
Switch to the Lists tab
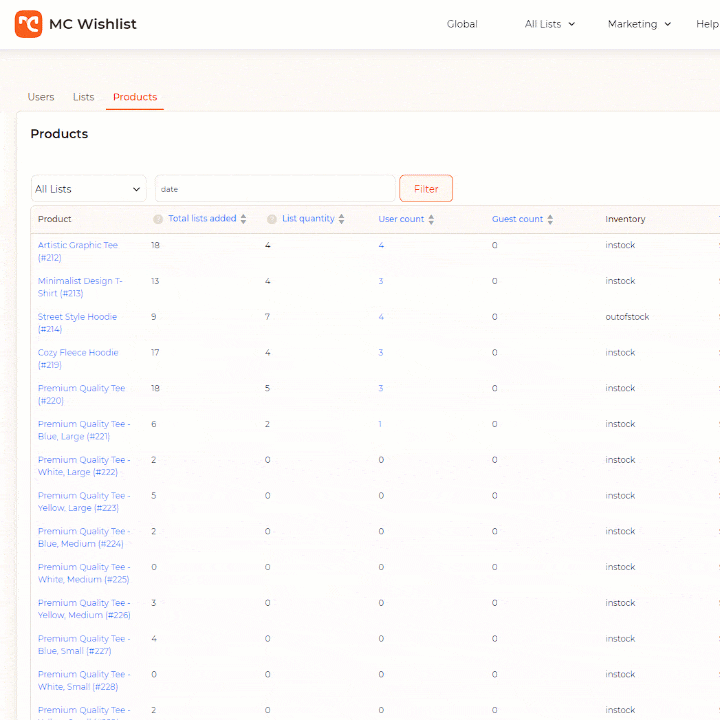83,97
